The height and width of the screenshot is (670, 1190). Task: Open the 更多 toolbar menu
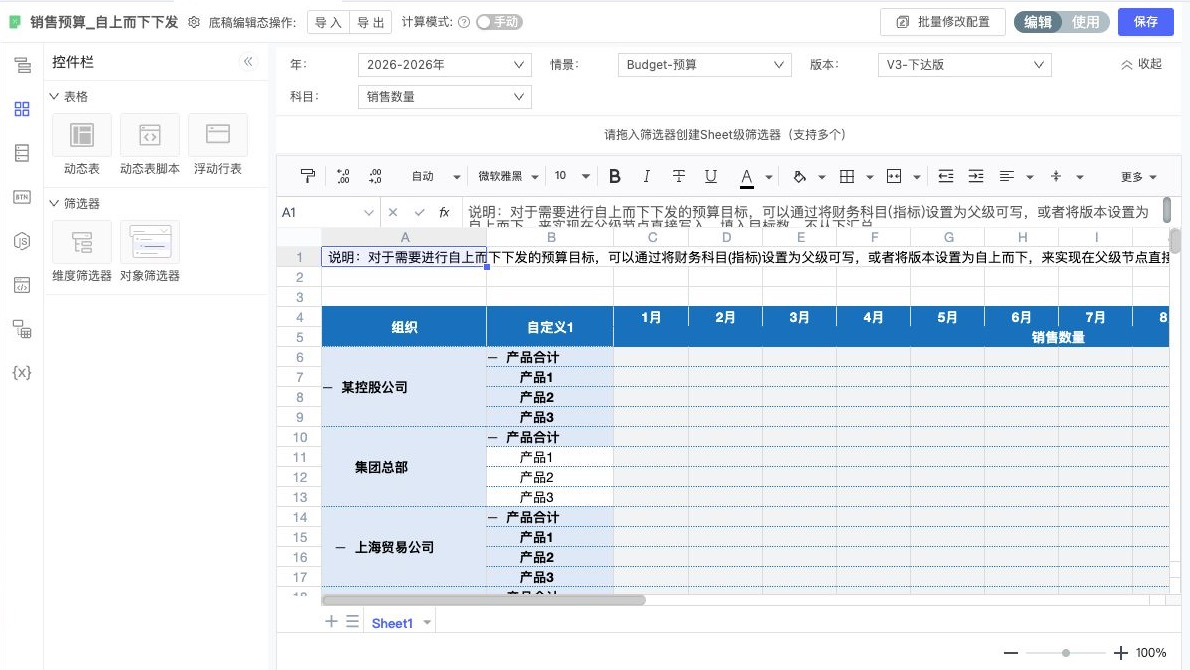click(x=1138, y=177)
